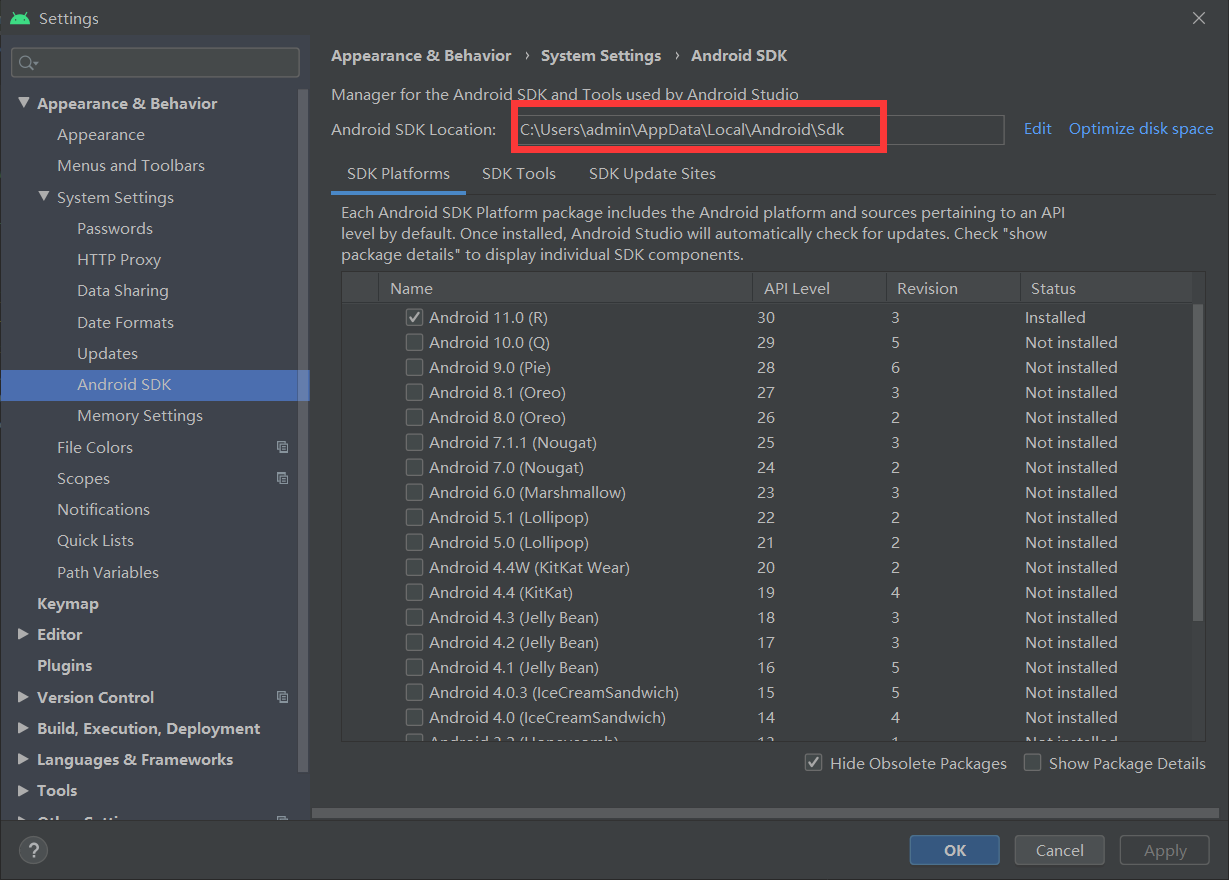Click the Cancel button
Screen dimensions: 1229x880
1060,850
